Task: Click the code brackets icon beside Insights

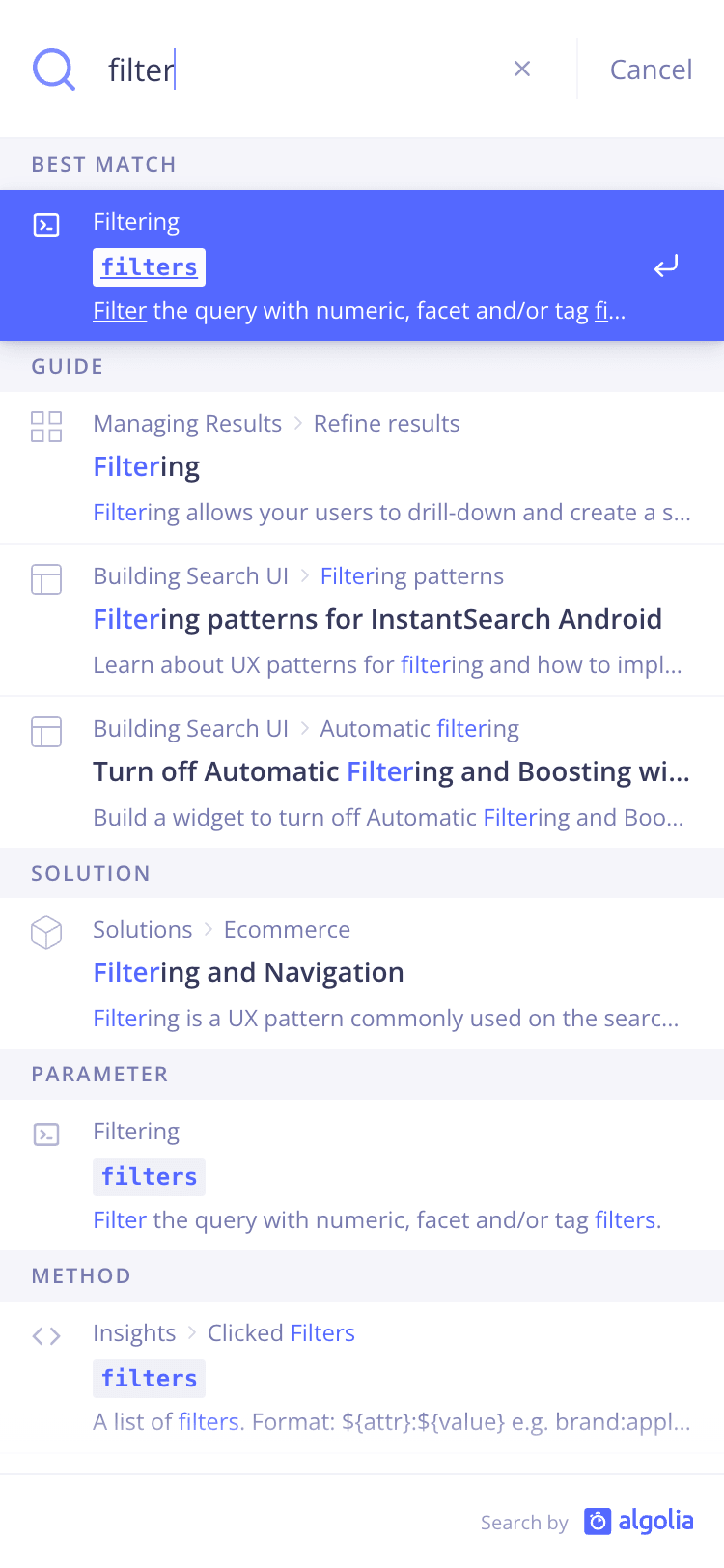Action: [46, 1336]
